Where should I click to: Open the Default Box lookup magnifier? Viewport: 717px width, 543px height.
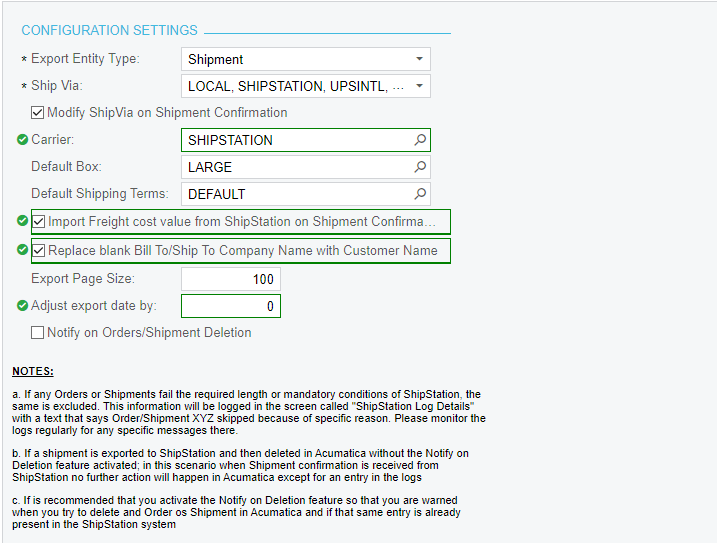(420, 167)
